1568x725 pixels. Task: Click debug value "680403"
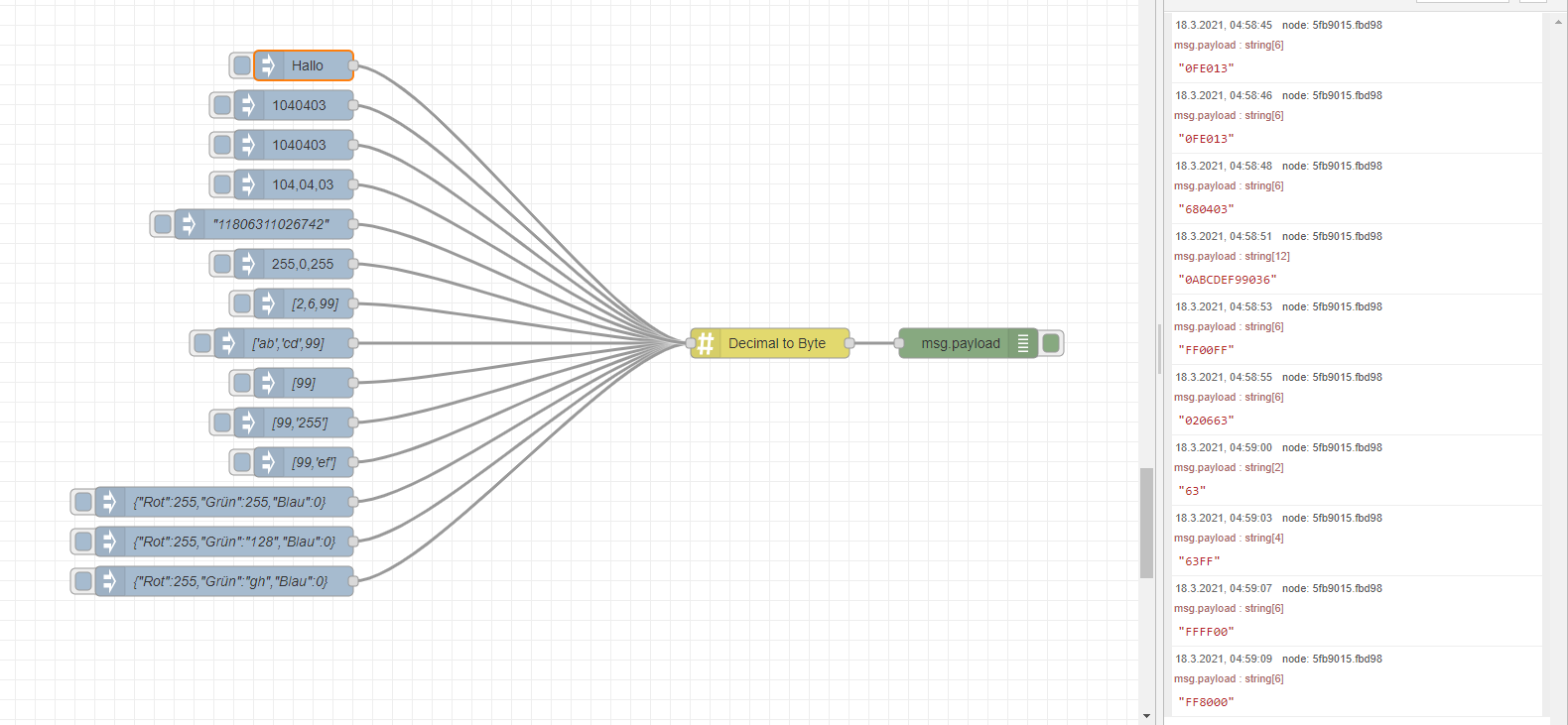1206,209
